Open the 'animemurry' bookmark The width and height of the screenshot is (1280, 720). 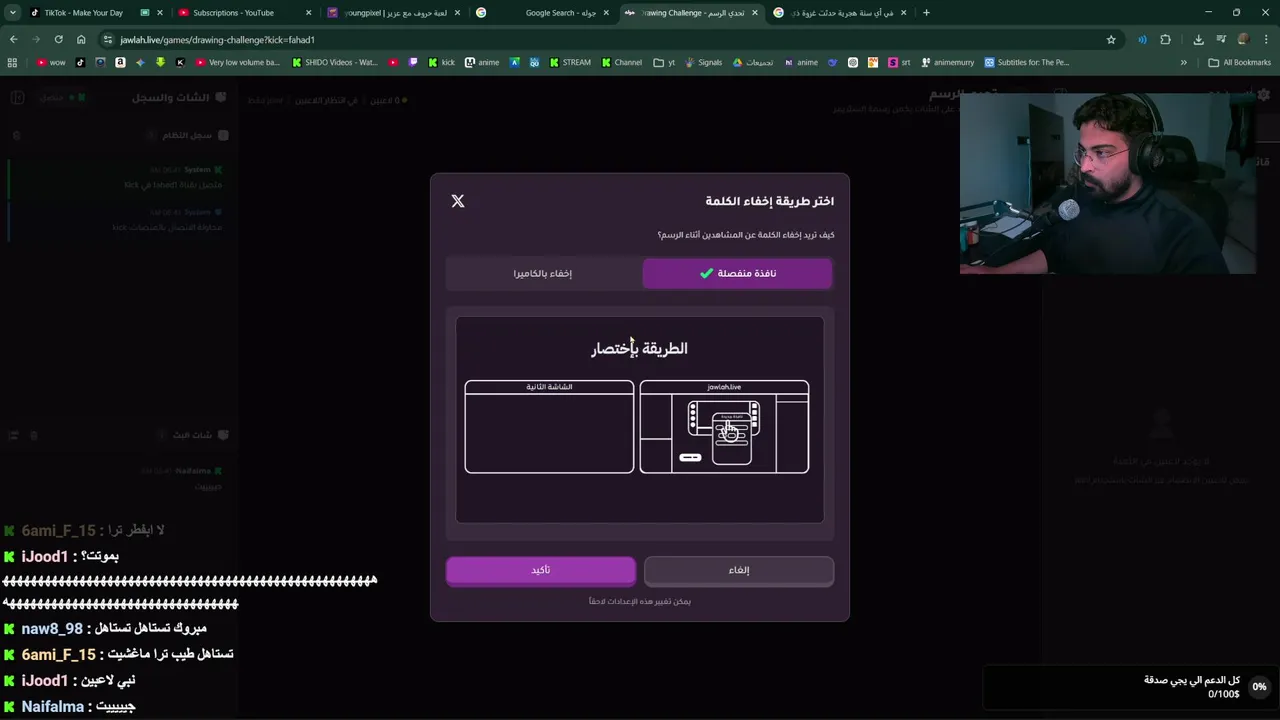pyautogui.click(x=947, y=62)
